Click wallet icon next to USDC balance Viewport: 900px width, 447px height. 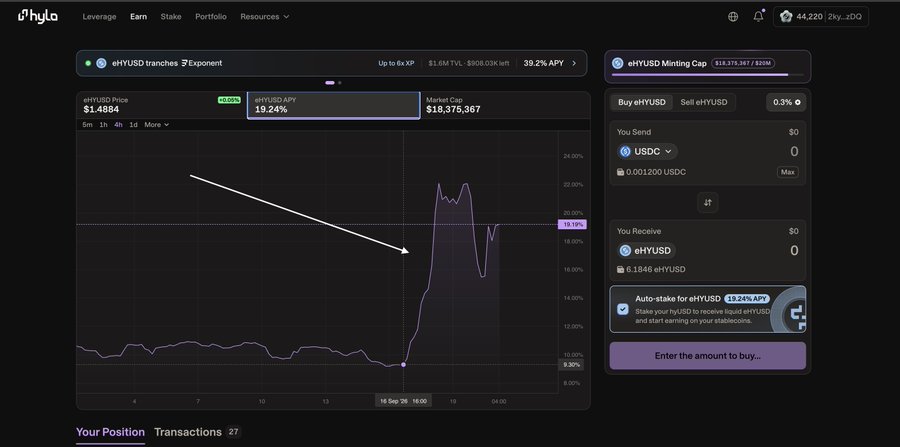620,172
